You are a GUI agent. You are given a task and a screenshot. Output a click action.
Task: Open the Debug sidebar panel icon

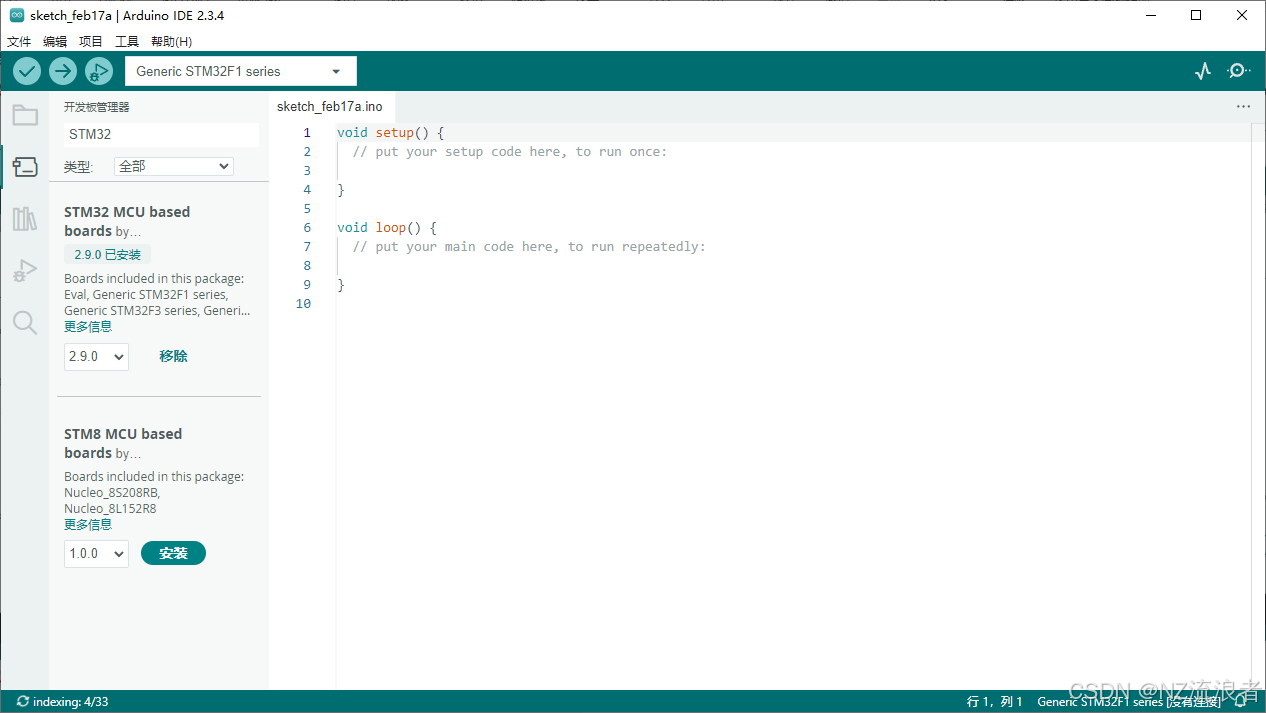click(25, 271)
